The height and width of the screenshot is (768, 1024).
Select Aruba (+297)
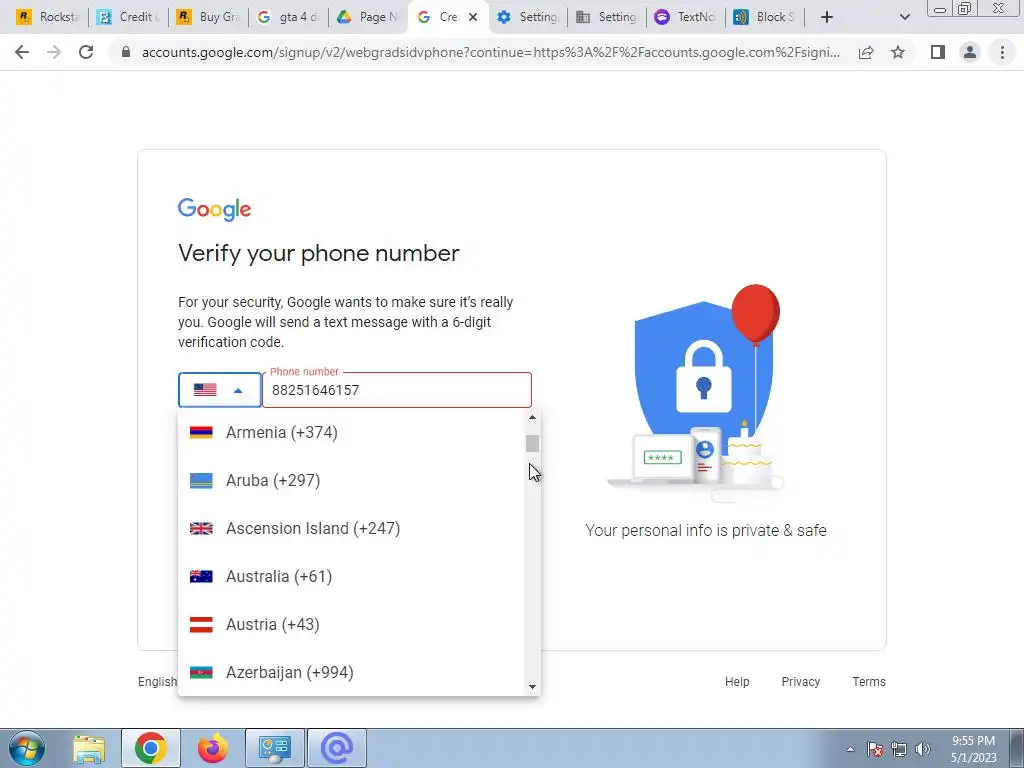pyautogui.click(x=351, y=481)
